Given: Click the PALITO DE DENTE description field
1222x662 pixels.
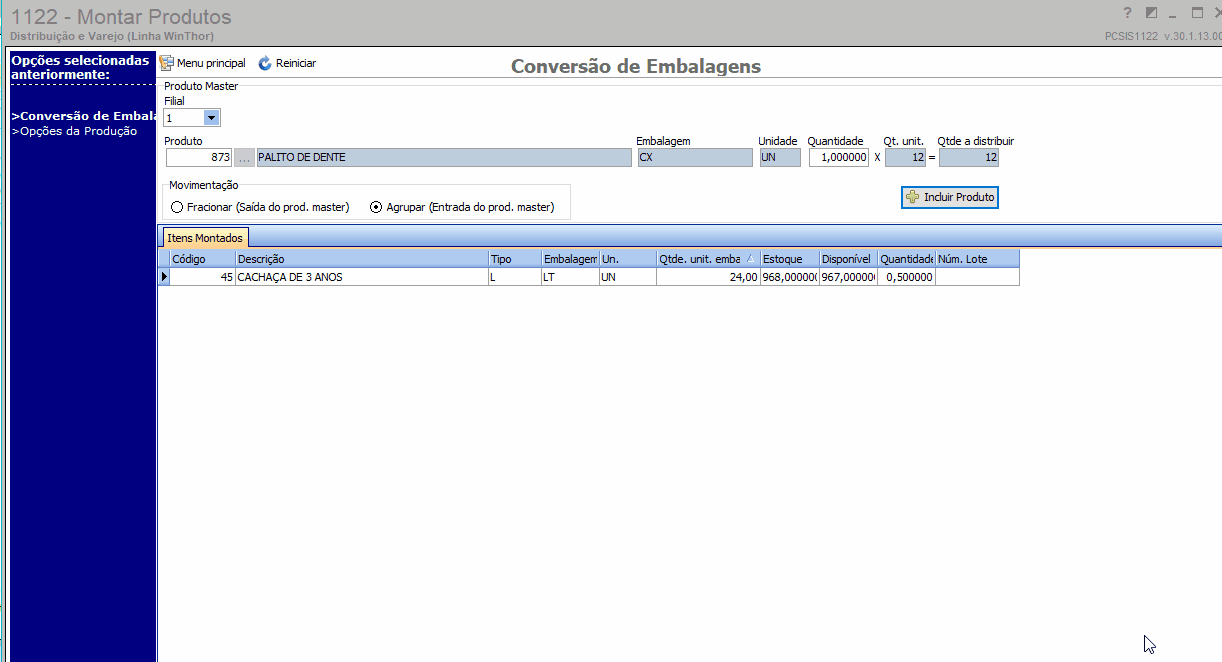Looking at the screenshot, I should 444,157.
